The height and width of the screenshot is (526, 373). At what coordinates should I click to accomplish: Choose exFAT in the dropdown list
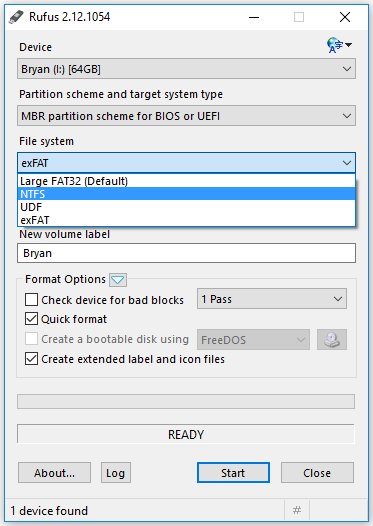[x=186, y=220]
